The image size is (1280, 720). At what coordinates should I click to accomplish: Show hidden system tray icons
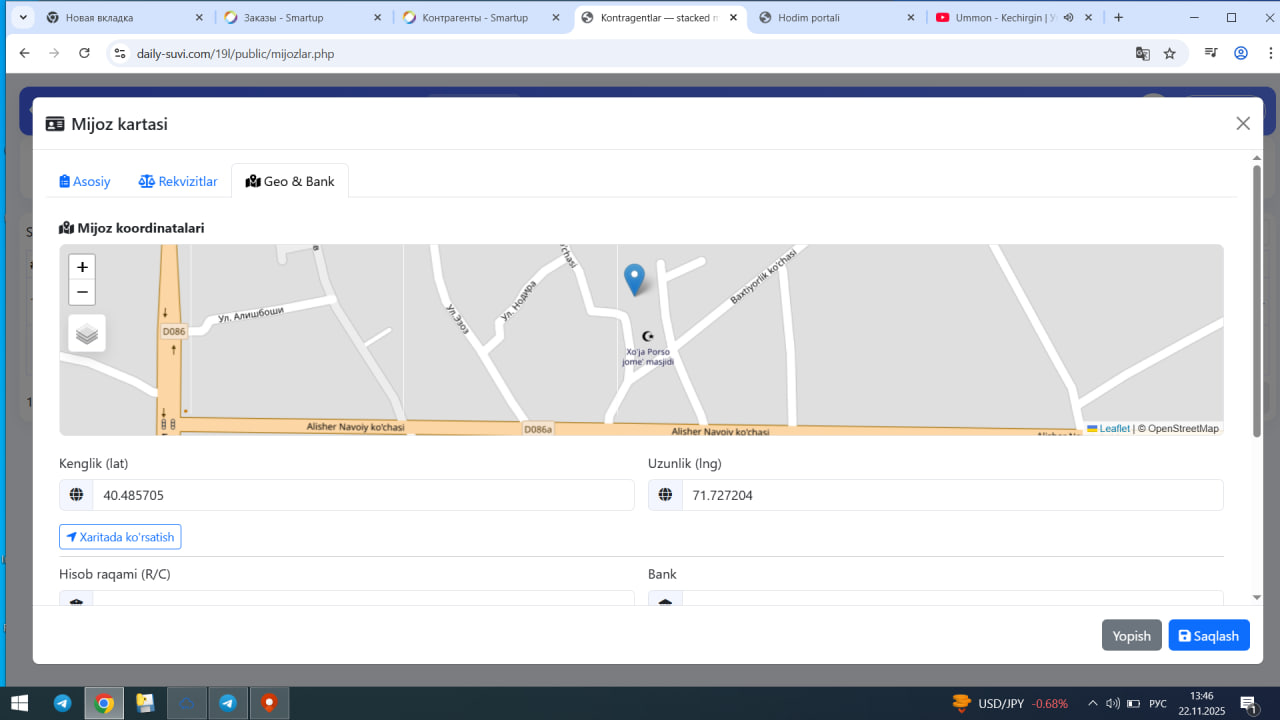tap(1092, 703)
